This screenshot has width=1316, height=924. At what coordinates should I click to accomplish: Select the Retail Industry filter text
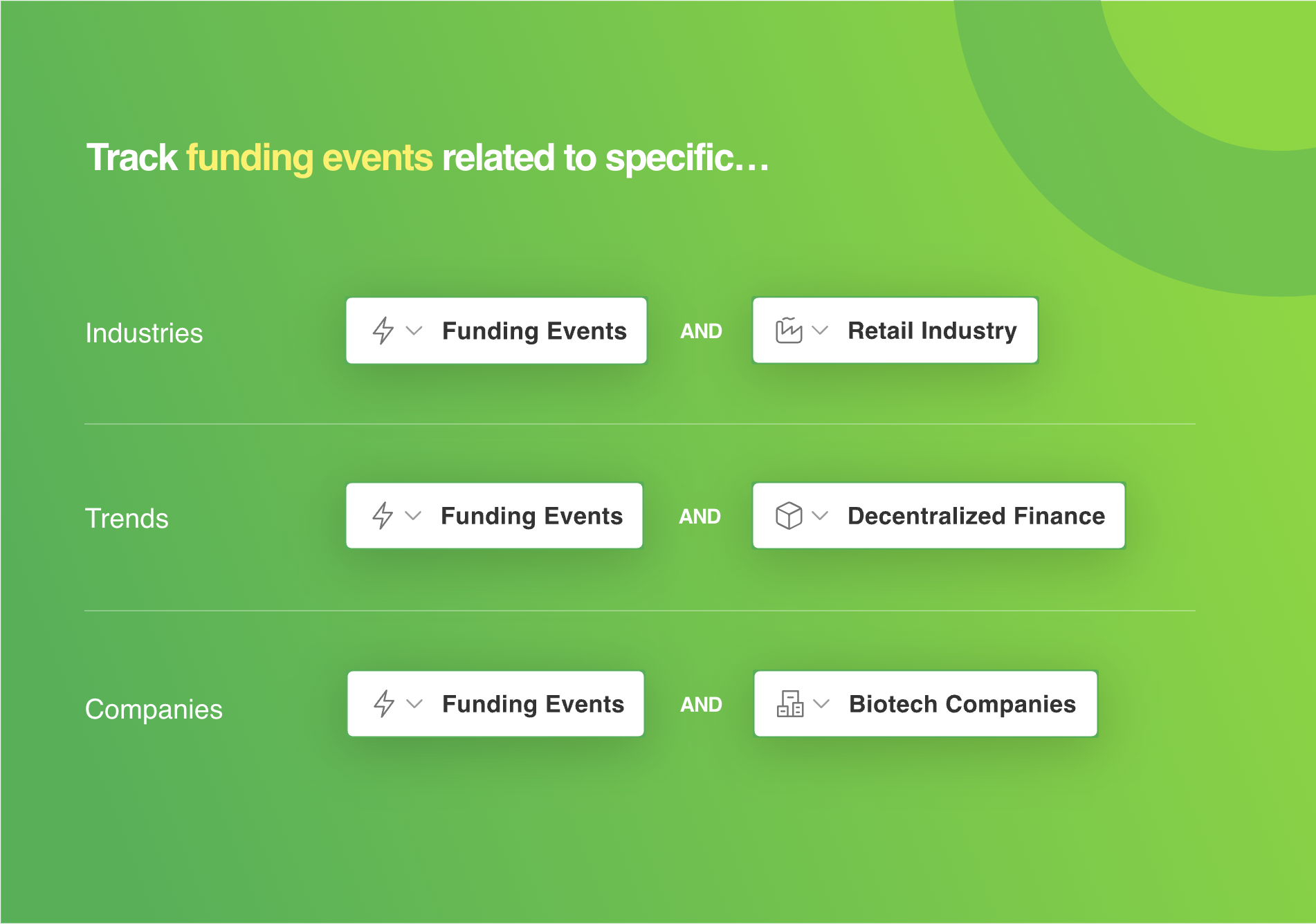[932, 331]
